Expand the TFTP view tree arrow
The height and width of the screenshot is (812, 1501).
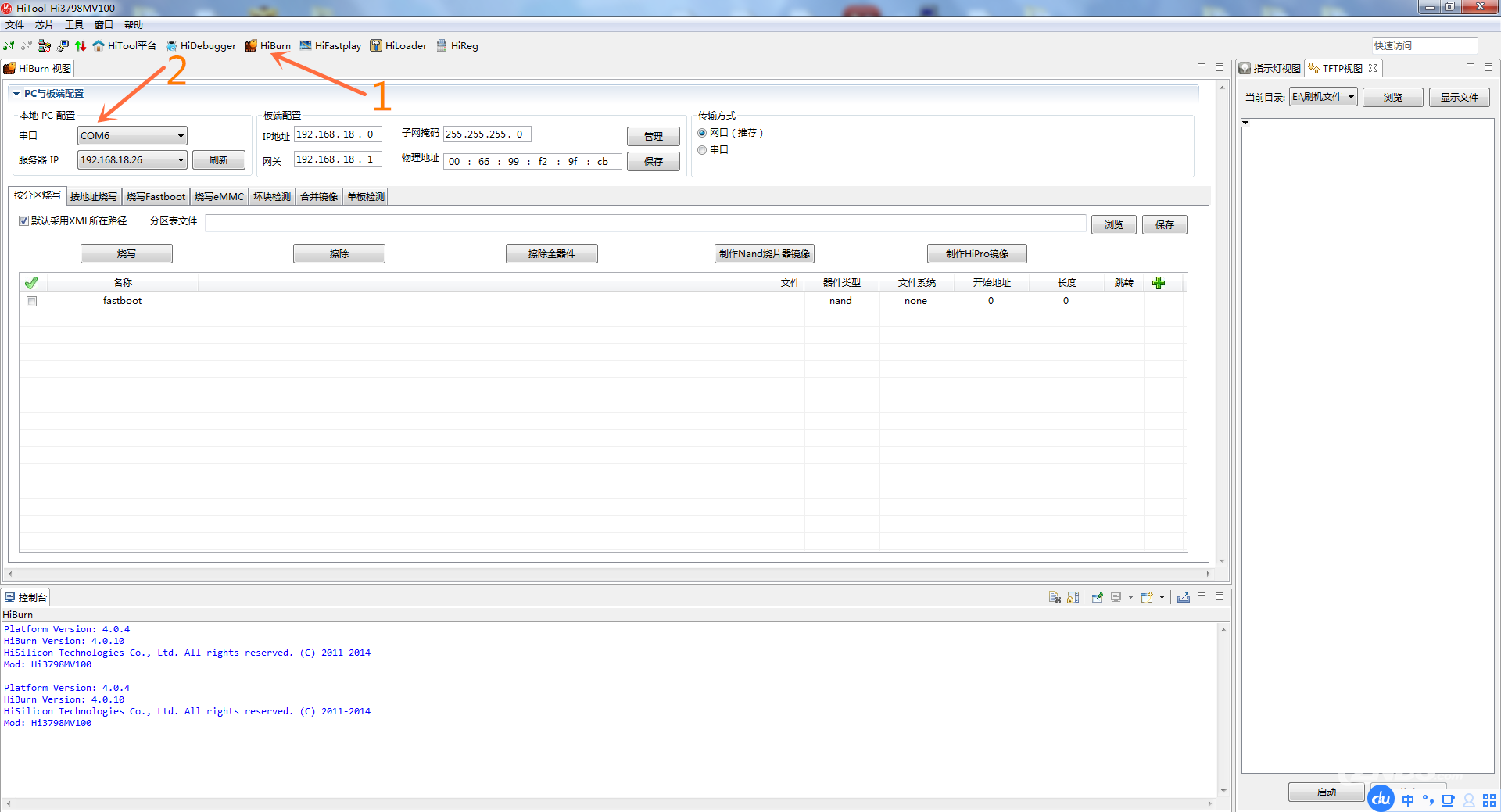click(1245, 123)
